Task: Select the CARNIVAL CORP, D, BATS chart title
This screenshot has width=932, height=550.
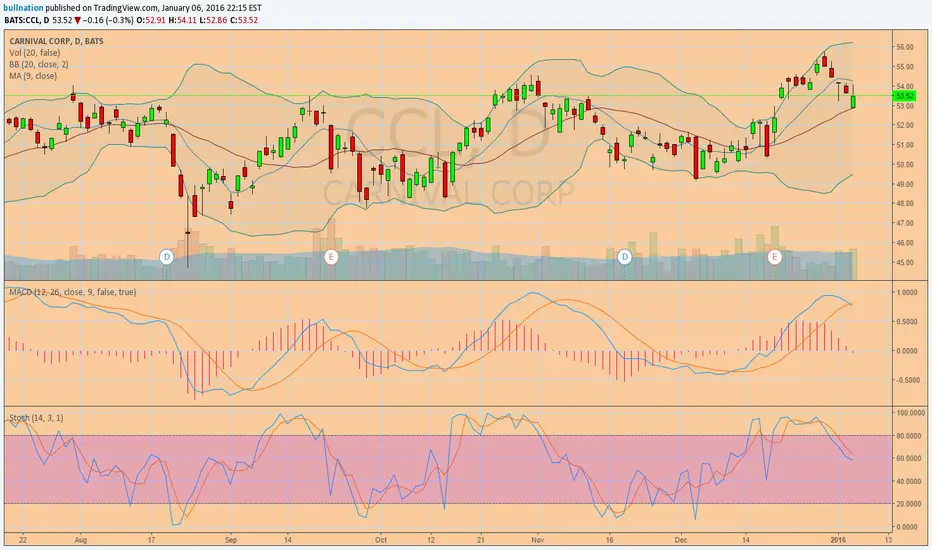Action: (56, 42)
